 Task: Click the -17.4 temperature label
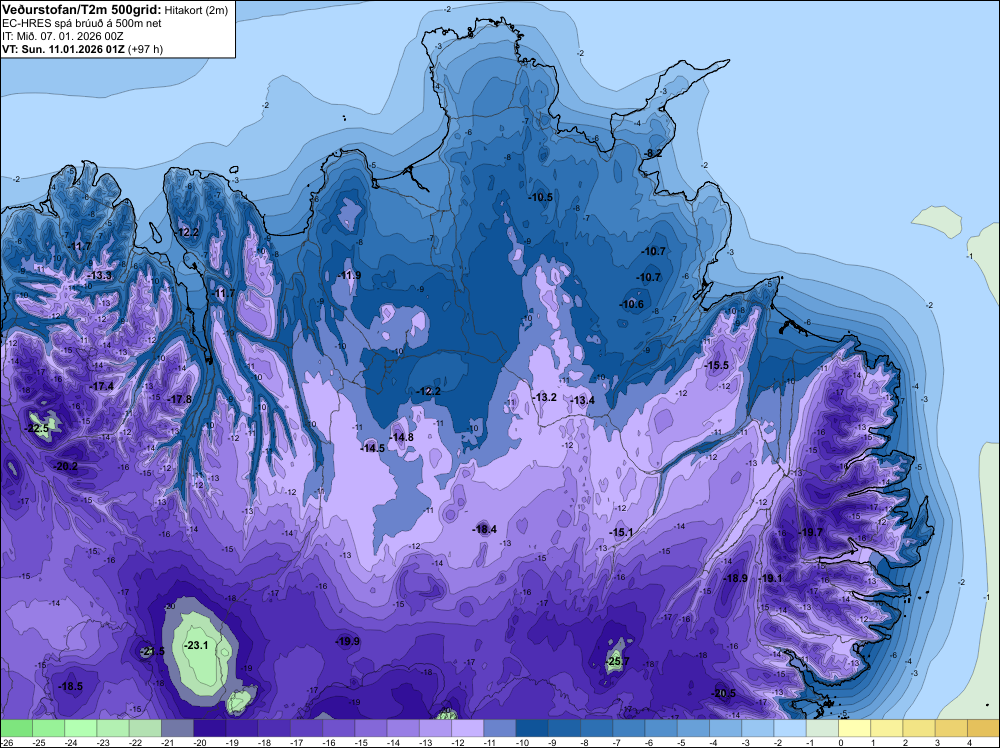[101, 386]
